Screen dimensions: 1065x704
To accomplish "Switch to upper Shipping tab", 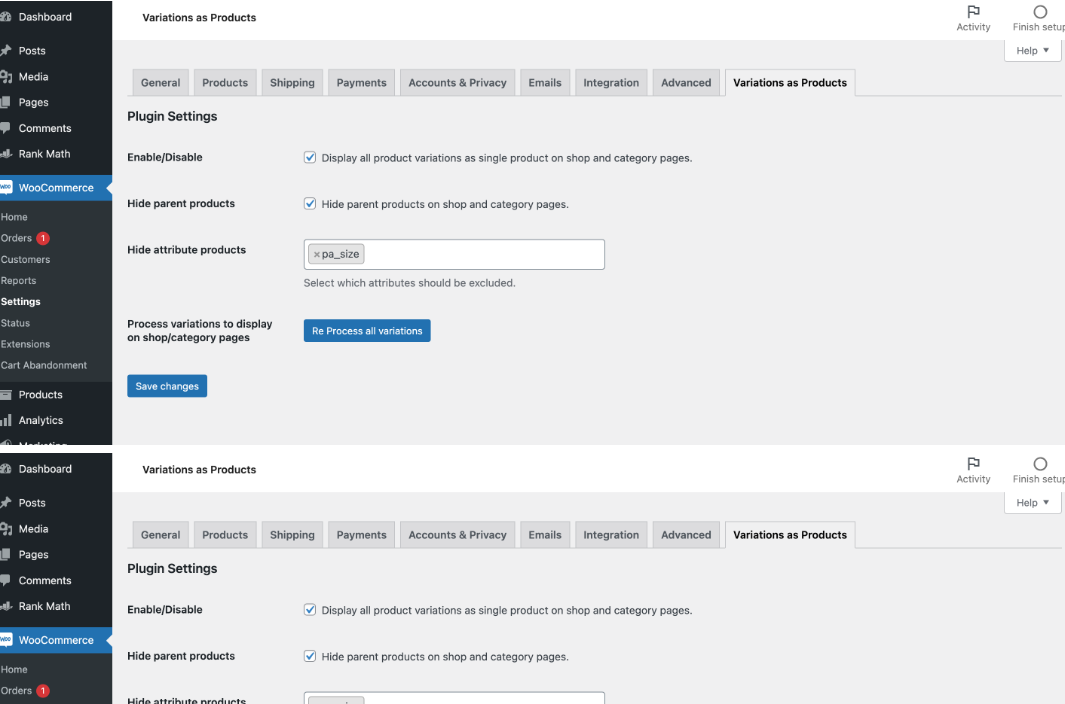I will click(x=292, y=83).
